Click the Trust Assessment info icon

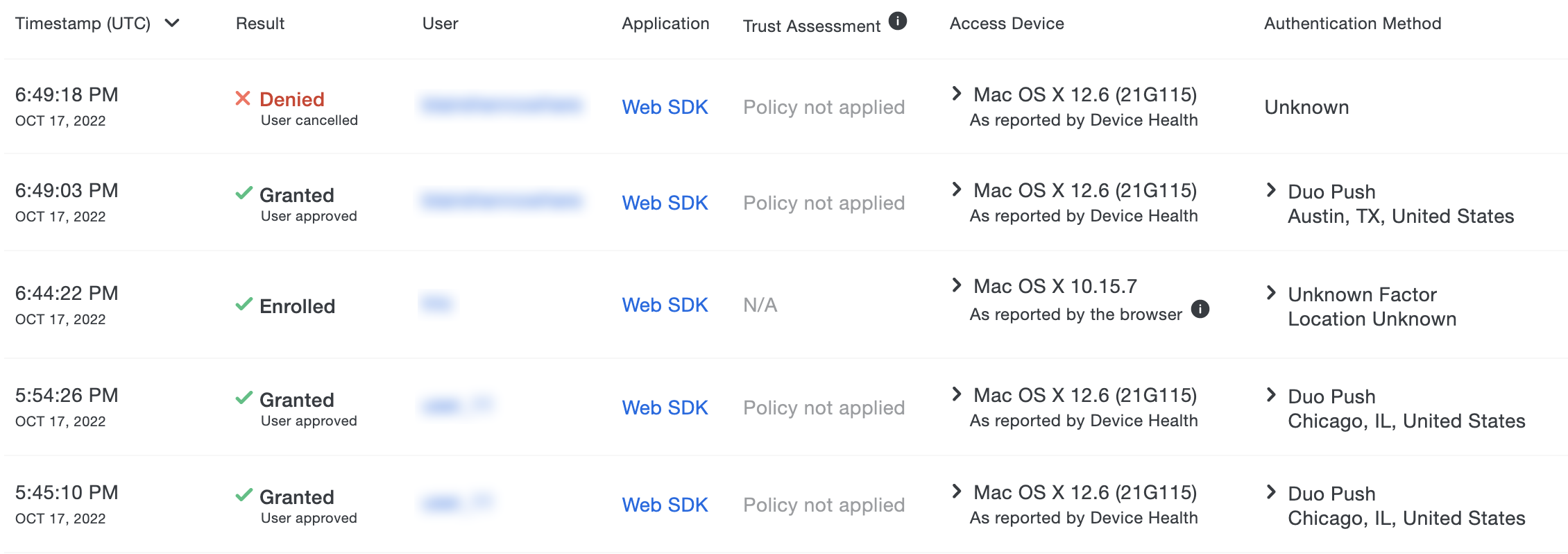898,22
